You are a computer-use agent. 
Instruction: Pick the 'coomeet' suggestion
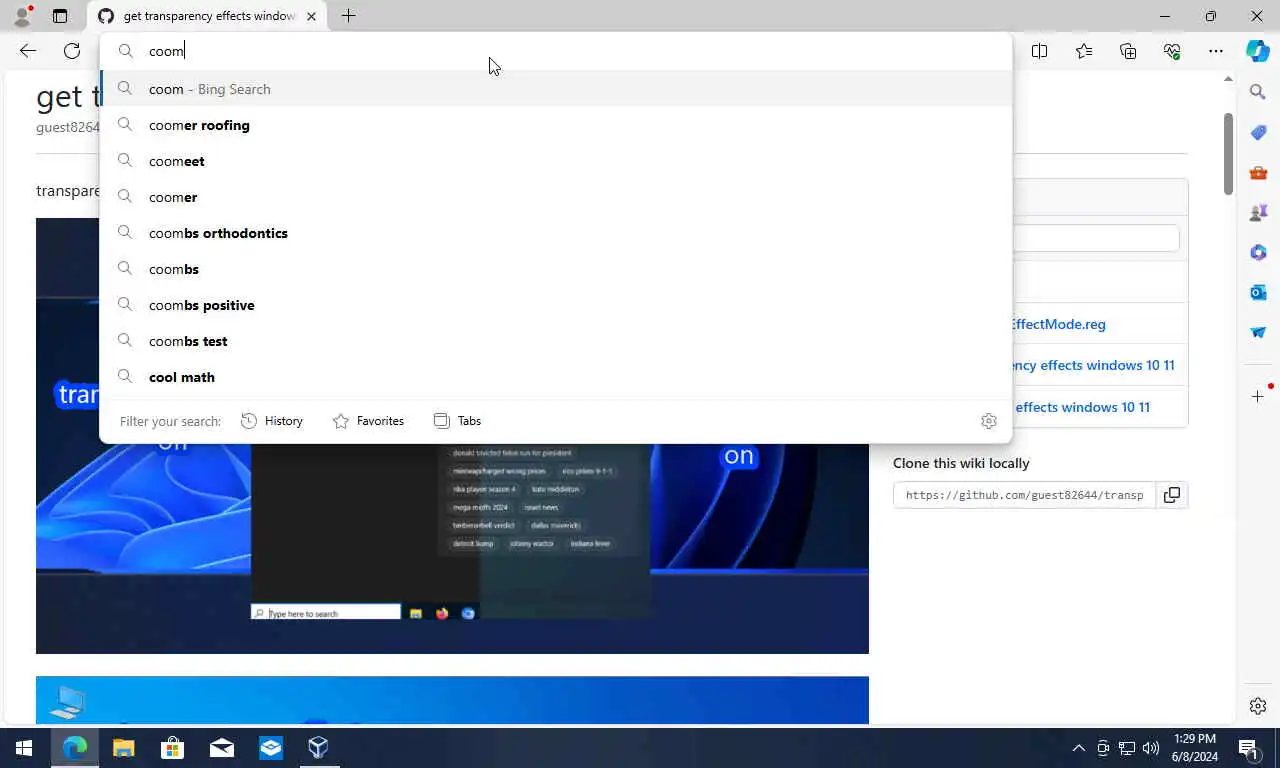point(556,161)
